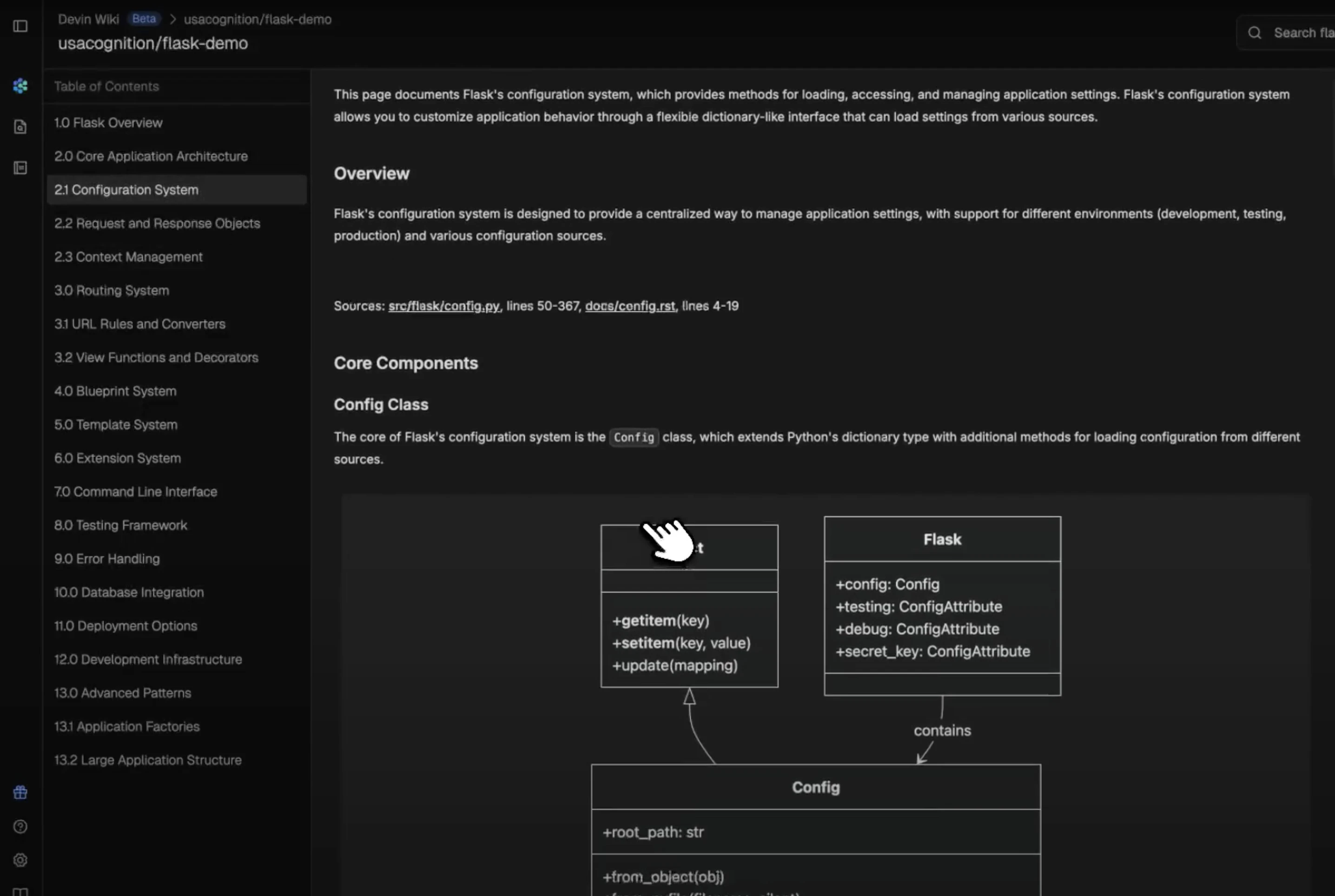Click usacognition/flask-demo breadcrumb
The width and height of the screenshot is (1335, 896).
(257, 20)
